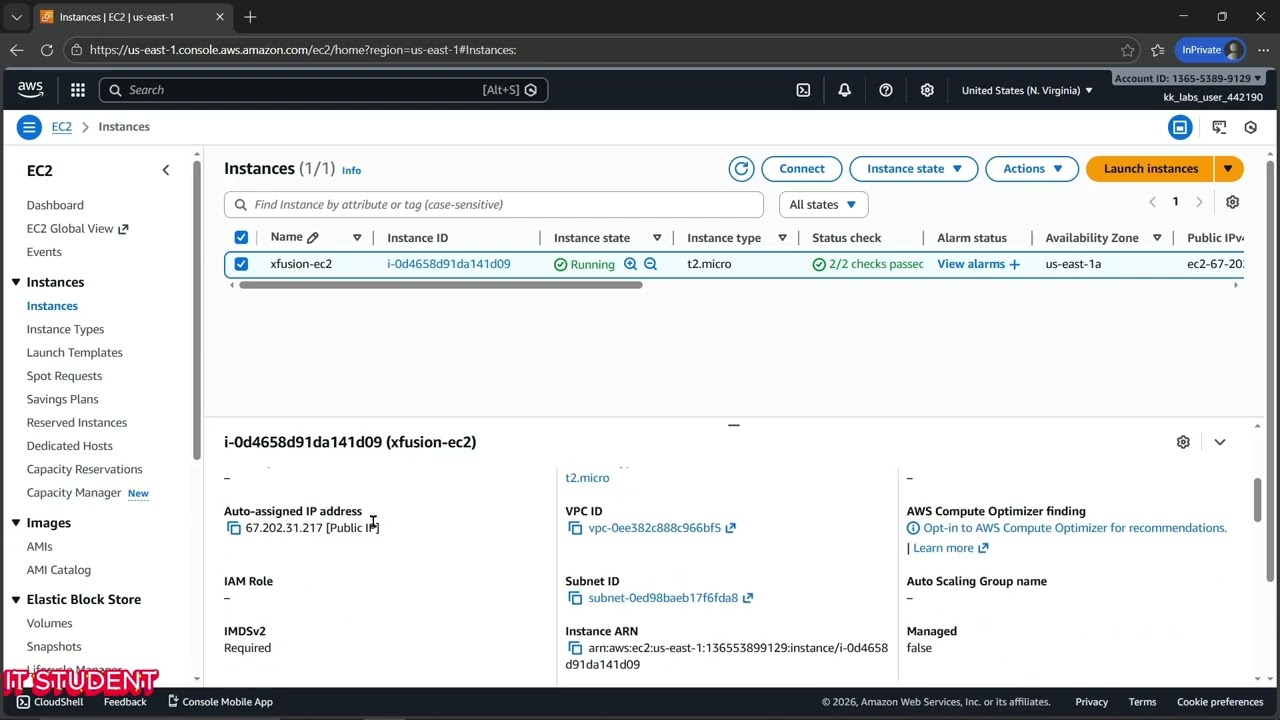Copy the Instance ARN
Image resolution: width=1280 pixels, height=720 pixels.
point(575,648)
